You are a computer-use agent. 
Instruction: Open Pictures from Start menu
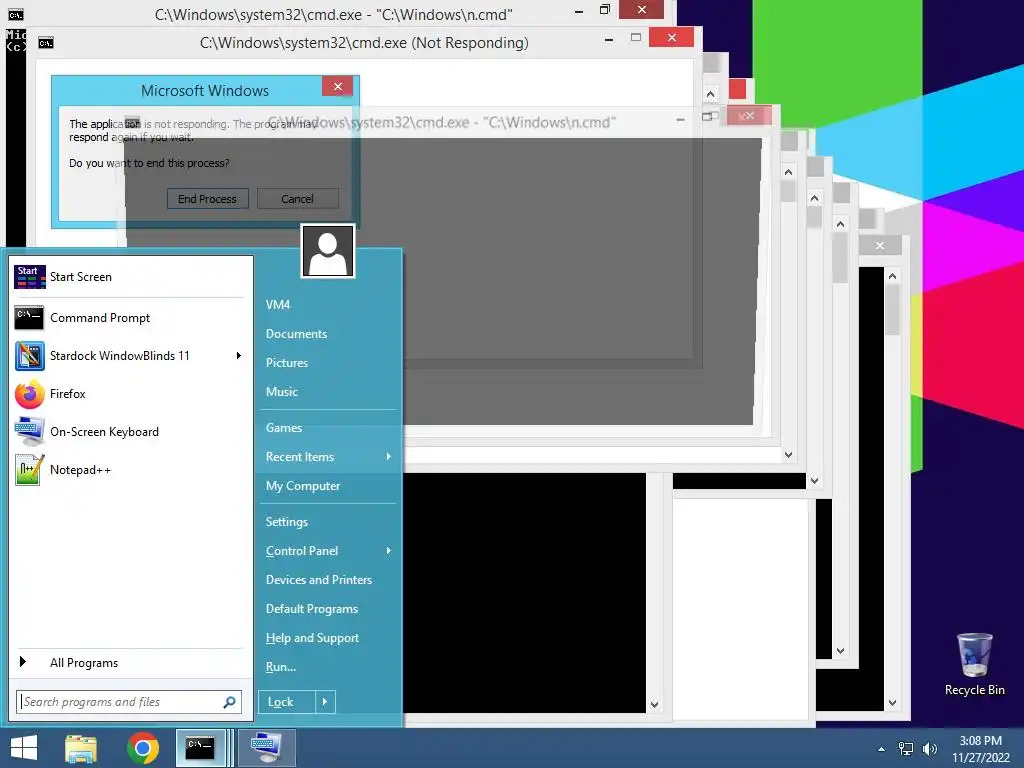tap(287, 362)
